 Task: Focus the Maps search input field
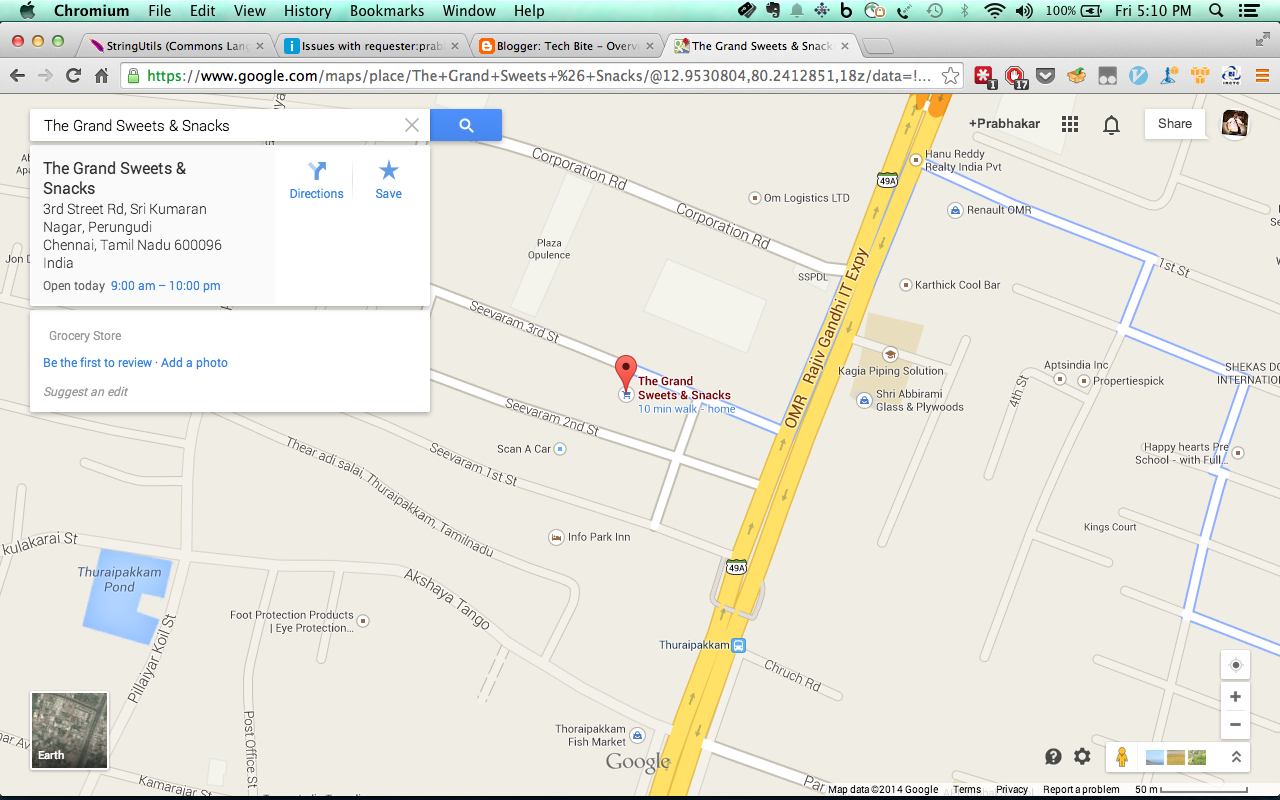click(x=220, y=125)
